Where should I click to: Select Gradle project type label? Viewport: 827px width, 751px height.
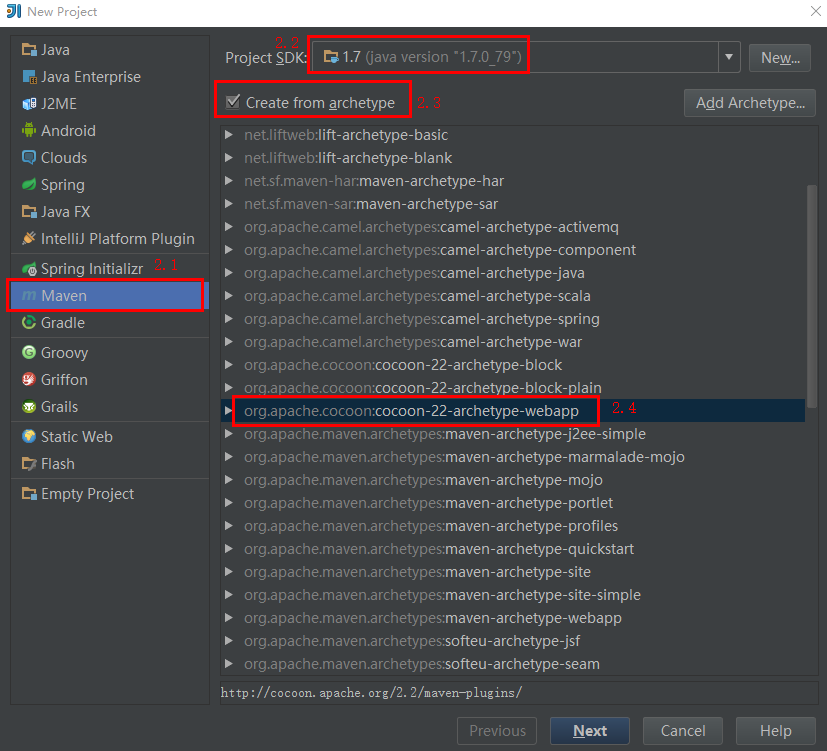pos(63,322)
